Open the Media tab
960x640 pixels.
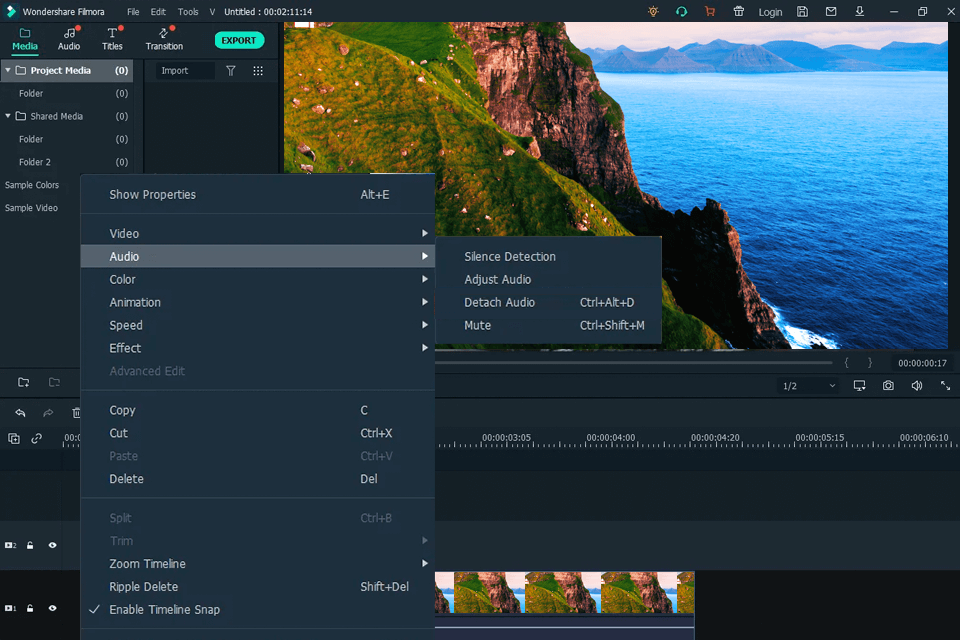(24, 39)
